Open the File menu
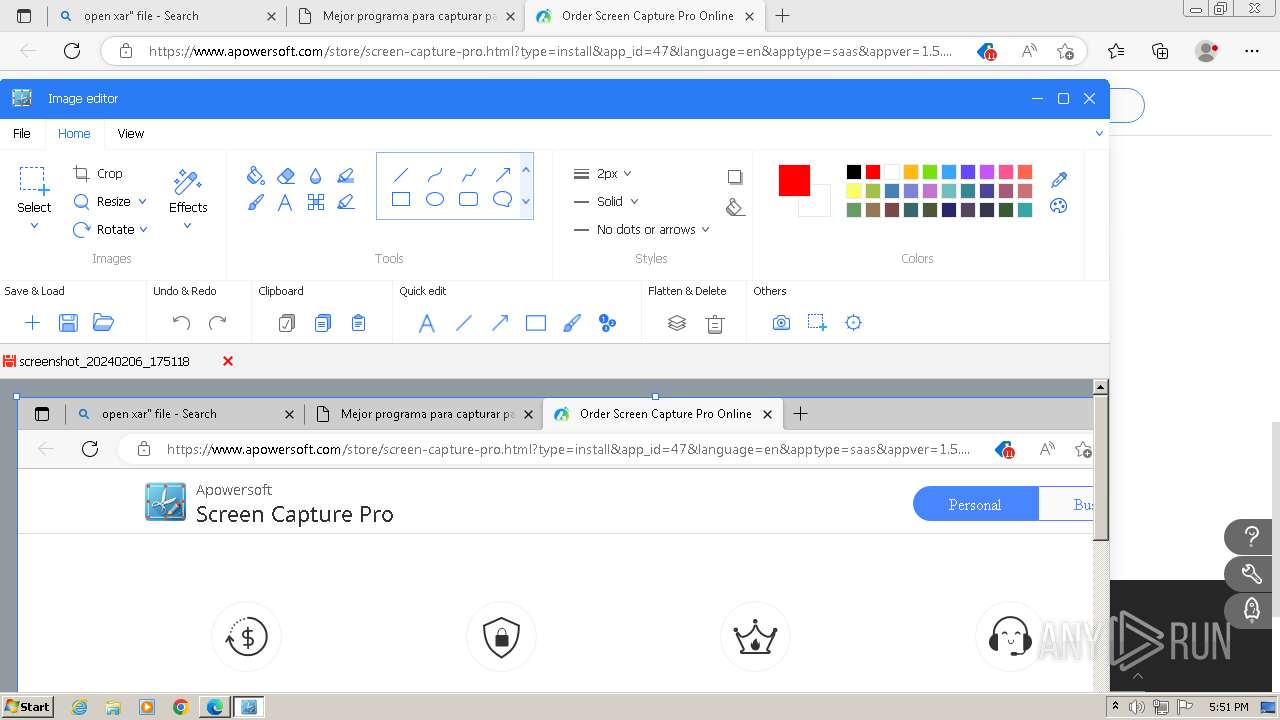The width and height of the screenshot is (1280, 720). 21,133
